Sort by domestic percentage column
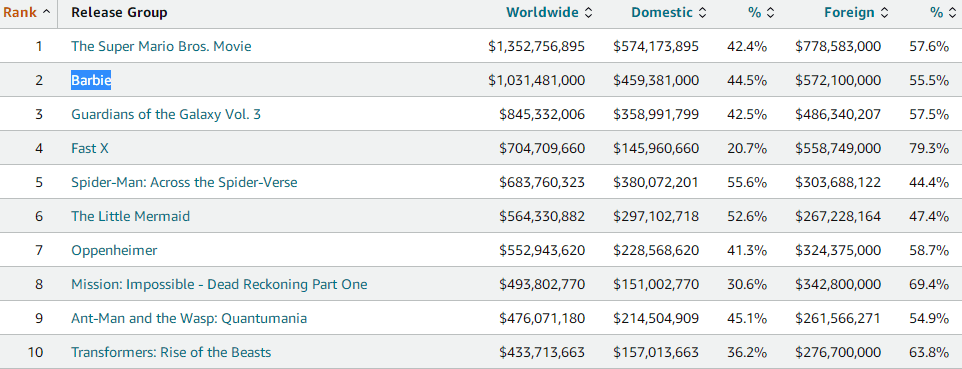The width and height of the screenshot is (962, 369). [x=761, y=12]
